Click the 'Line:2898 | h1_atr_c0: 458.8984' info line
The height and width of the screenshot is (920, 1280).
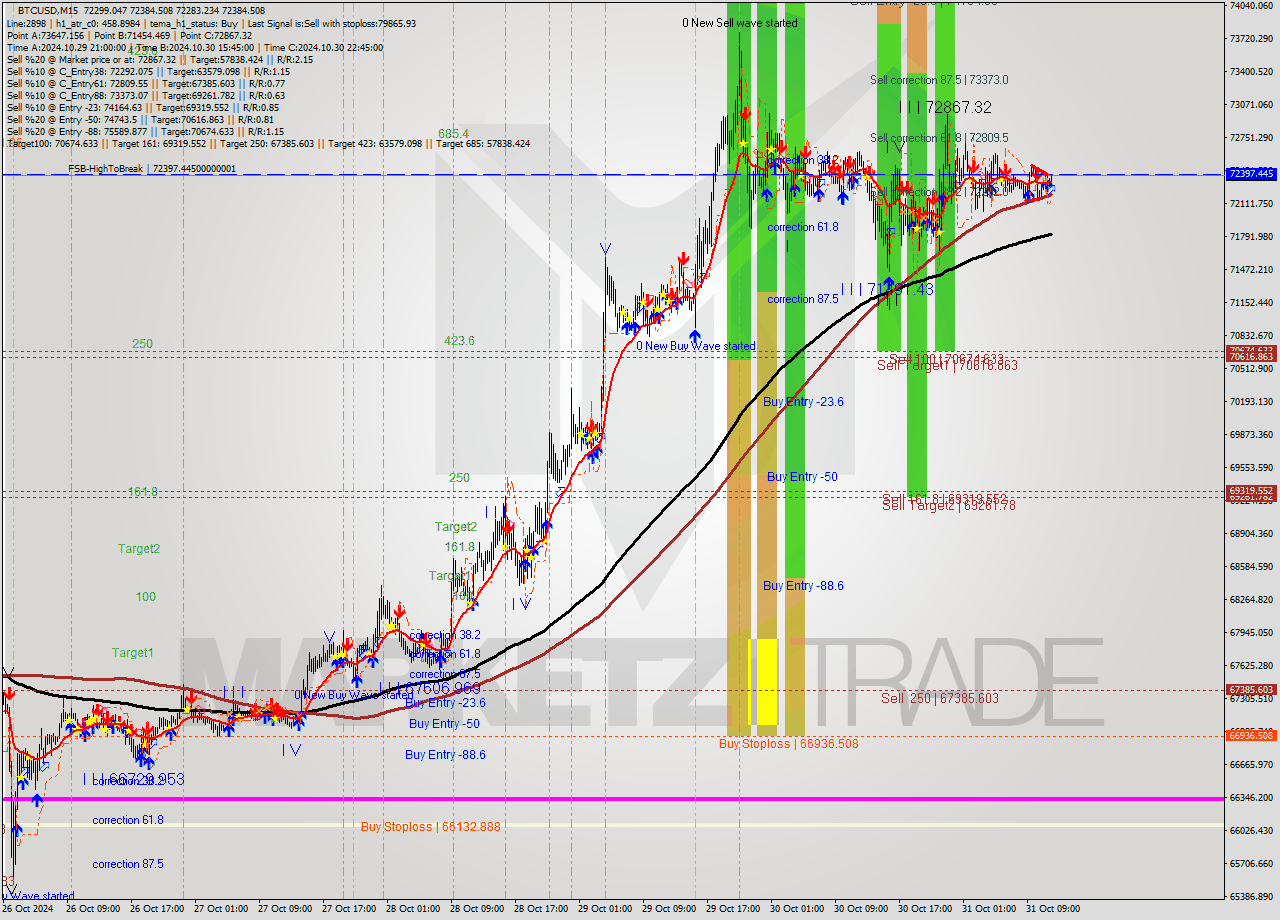point(211,23)
